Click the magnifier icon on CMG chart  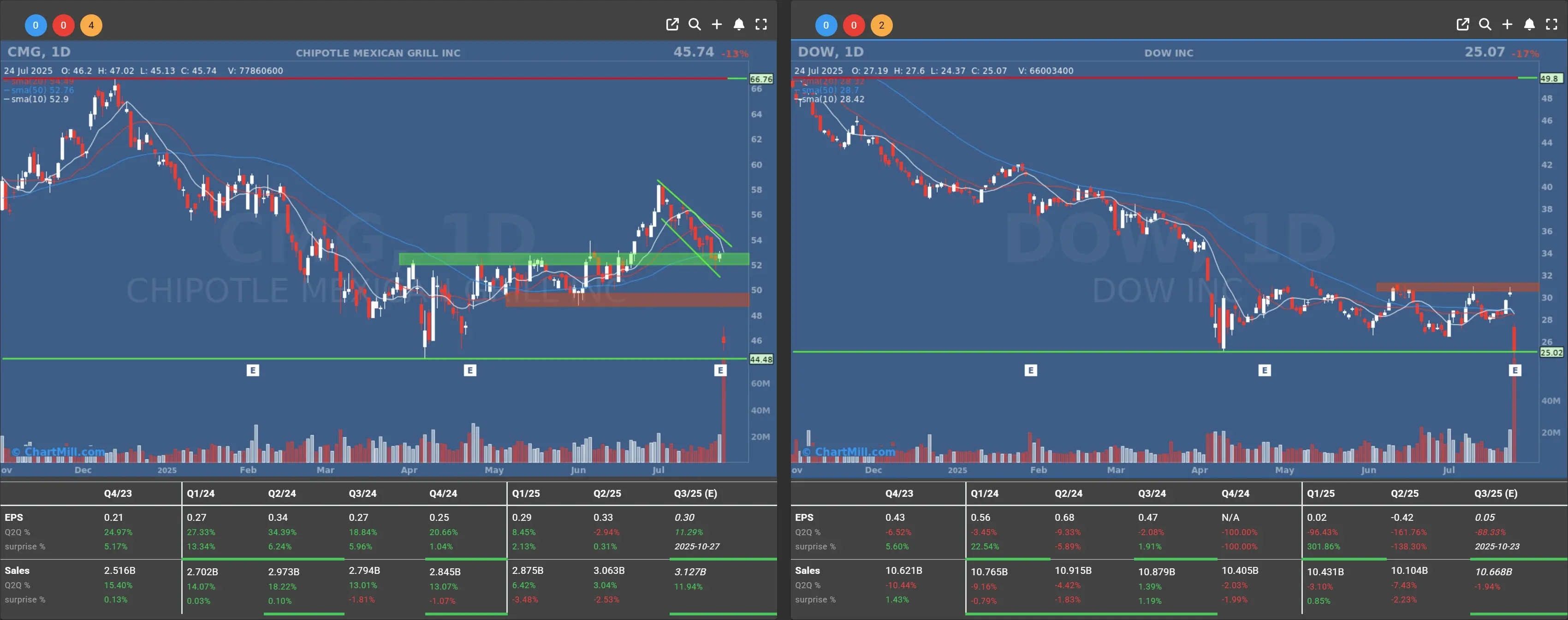click(695, 24)
